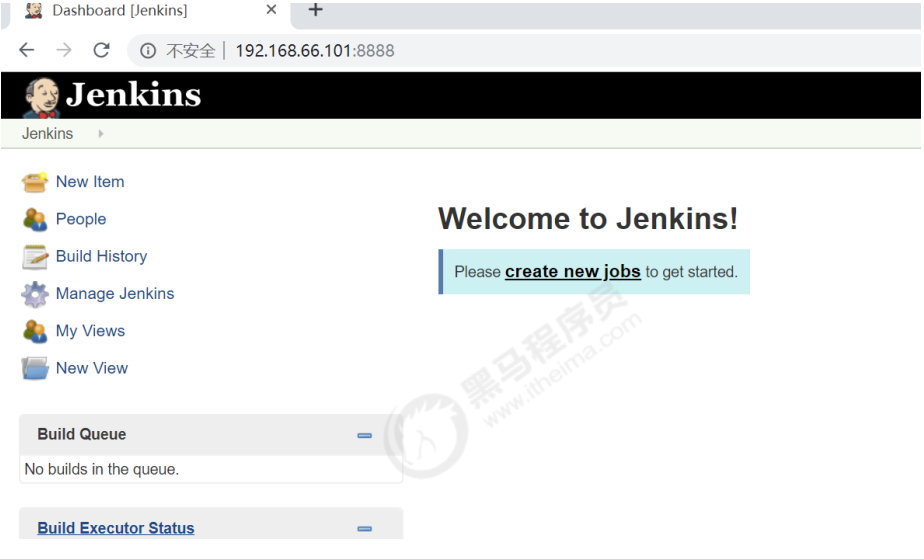Collapse the Build Queue panel
The width and height of the screenshot is (924, 559).
[x=364, y=435]
